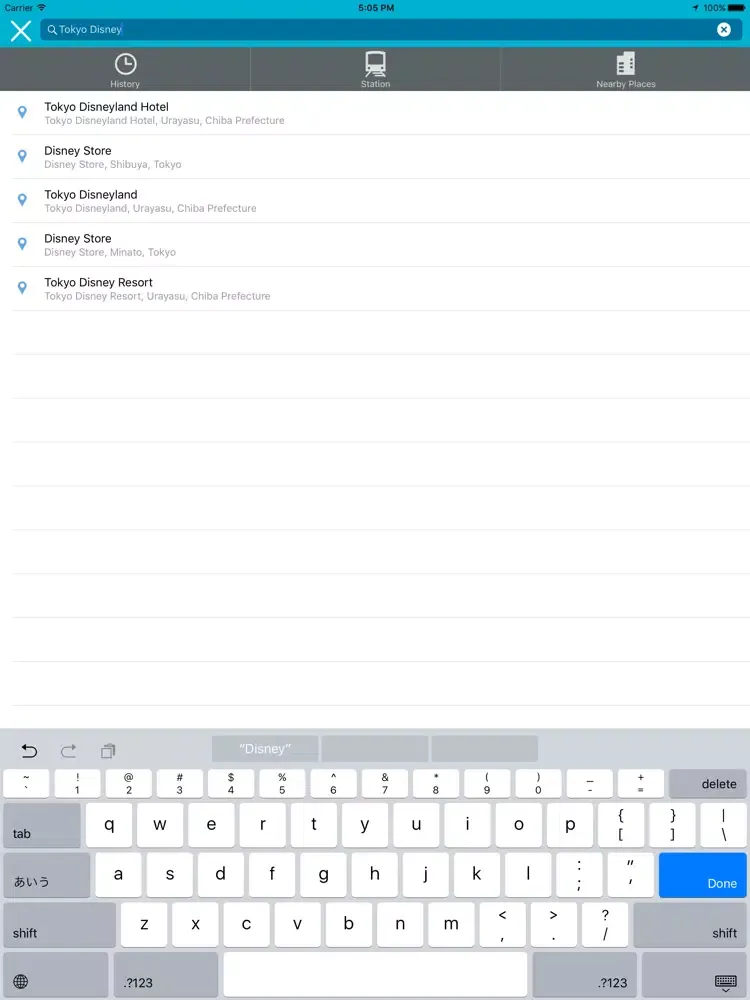Image resolution: width=750 pixels, height=1000 pixels.
Task: Tap the letter m key
Action: (x=451, y=925)
